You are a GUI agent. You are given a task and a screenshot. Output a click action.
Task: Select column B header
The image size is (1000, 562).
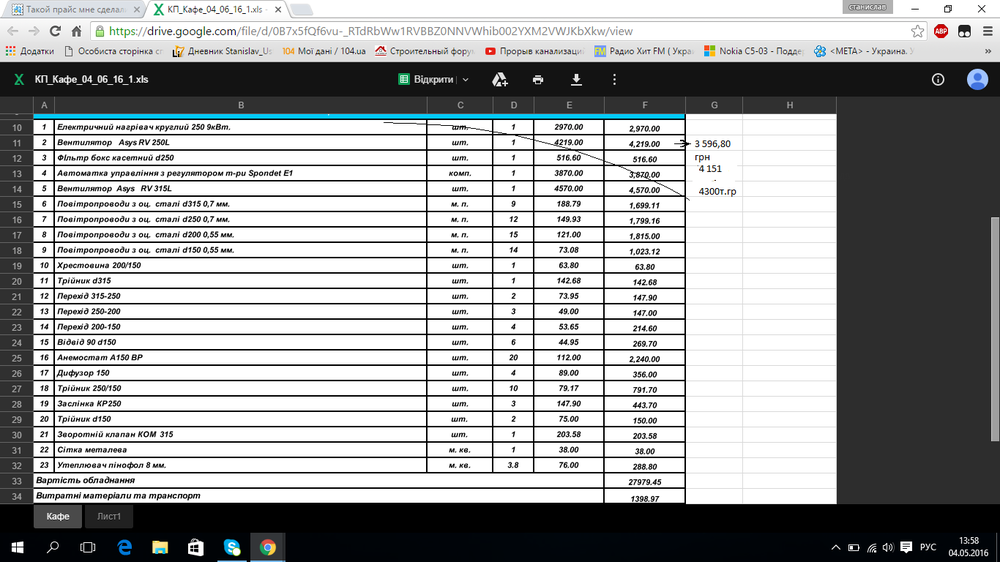tap(240, 105)
